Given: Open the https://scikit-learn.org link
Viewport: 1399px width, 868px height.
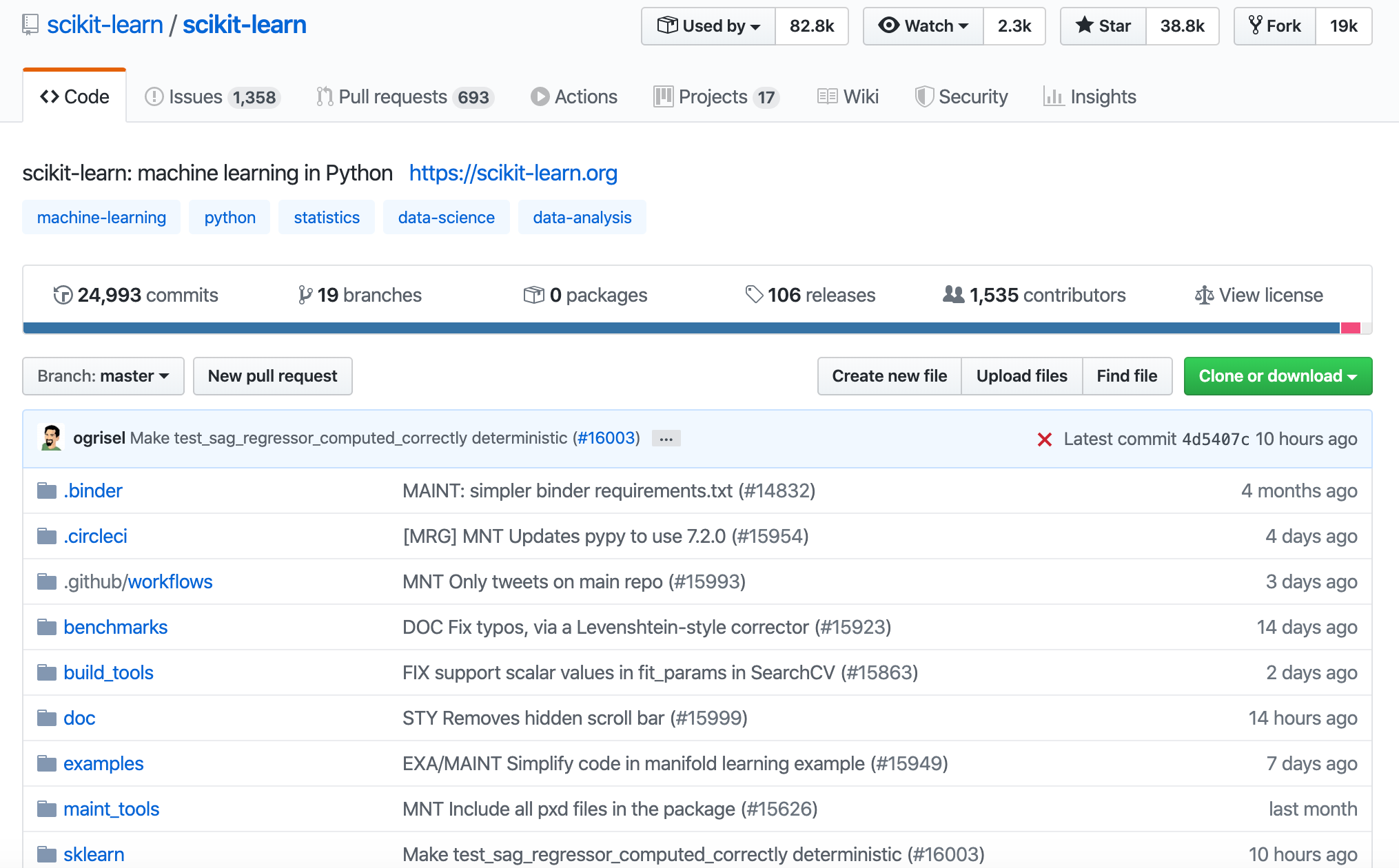Looking at the screenshot, I should coord(513,173).
